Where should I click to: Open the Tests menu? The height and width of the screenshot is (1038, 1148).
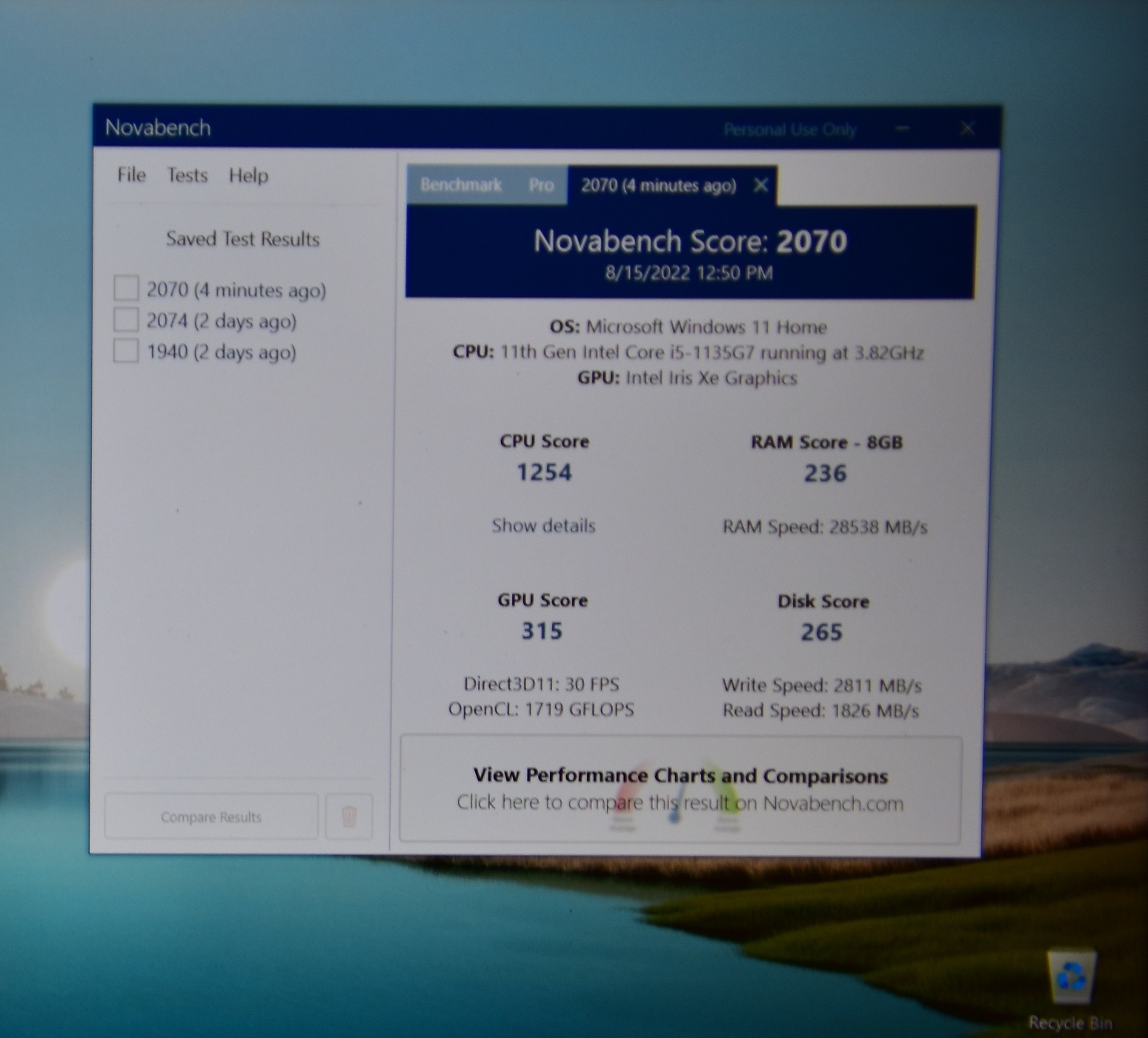click(x=187, y=175)
